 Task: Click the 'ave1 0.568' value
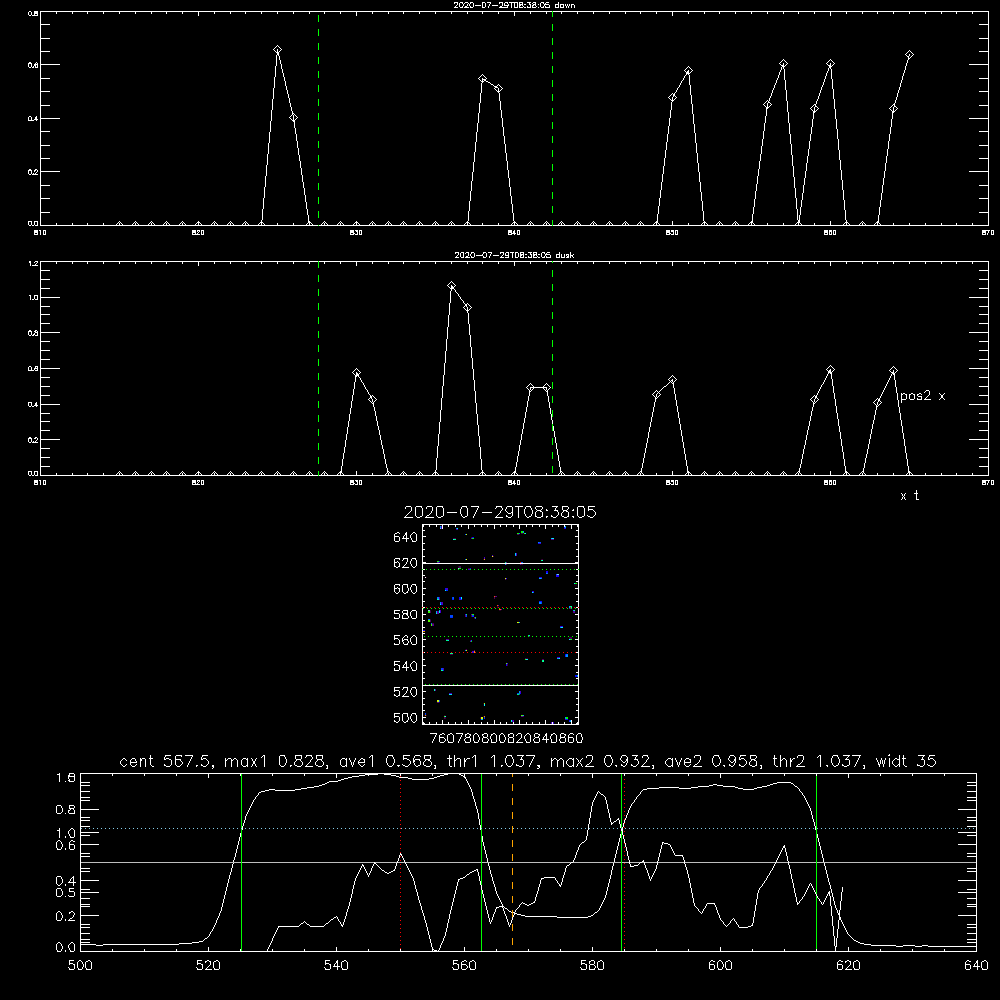[388, 761]
